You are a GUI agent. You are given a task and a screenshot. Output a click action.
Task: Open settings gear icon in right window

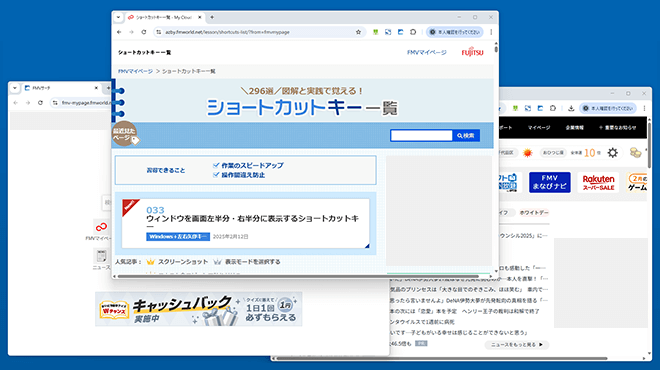click(x=612, y=153)
